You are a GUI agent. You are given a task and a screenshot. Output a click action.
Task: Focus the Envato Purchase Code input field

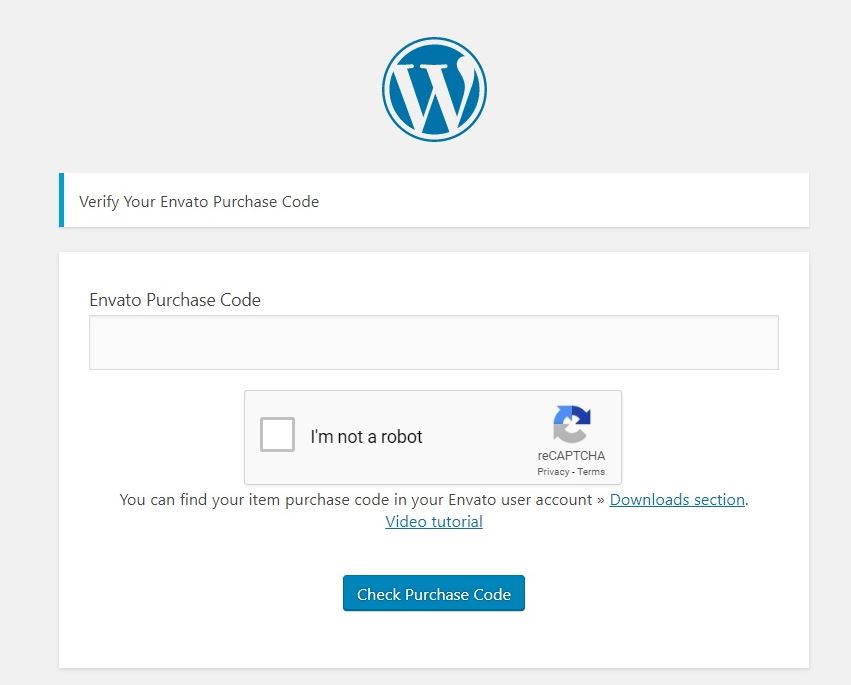tap(434, 342)
